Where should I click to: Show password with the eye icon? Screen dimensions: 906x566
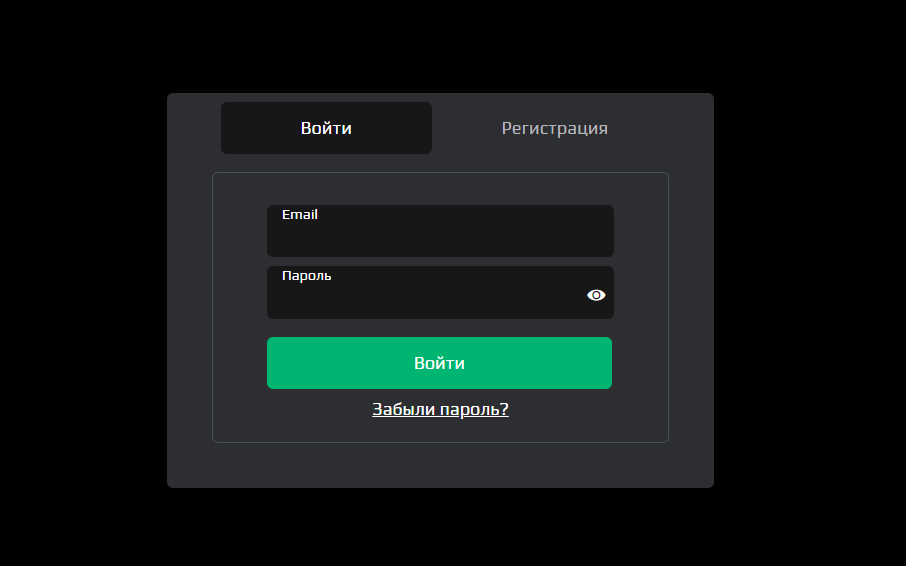596,295
